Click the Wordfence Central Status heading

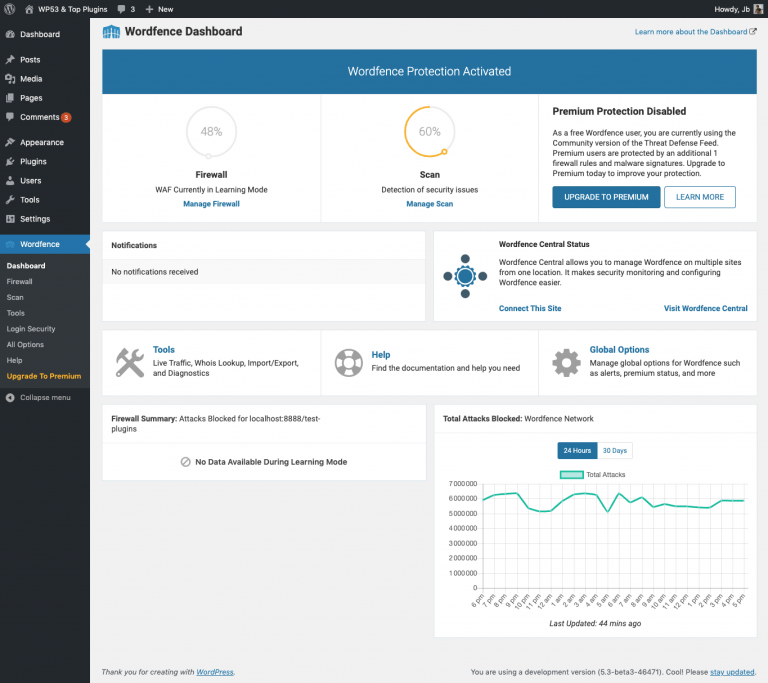pyautogui.click(x=544, y=244)
